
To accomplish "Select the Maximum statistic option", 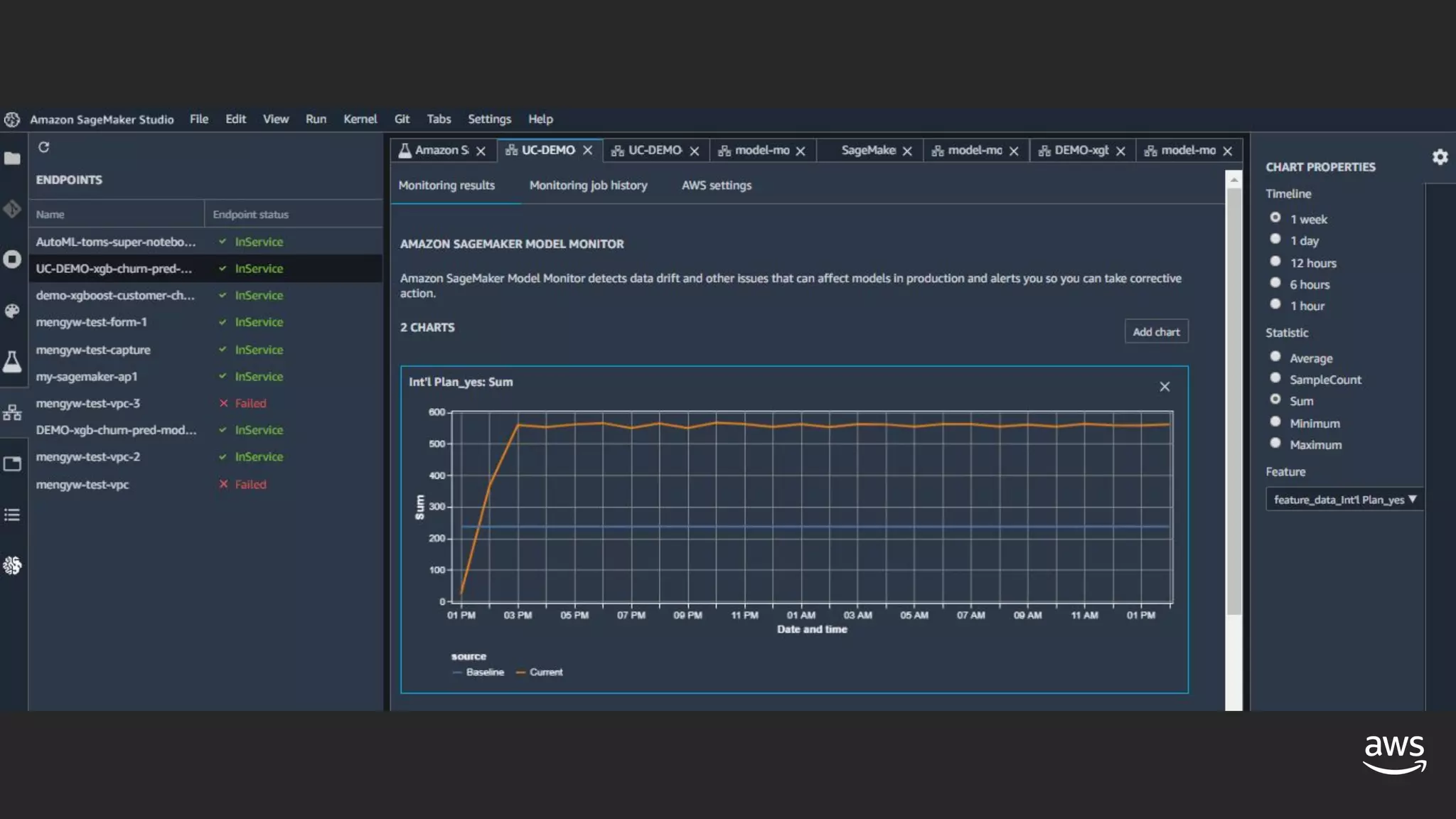I will [1275, 444].
